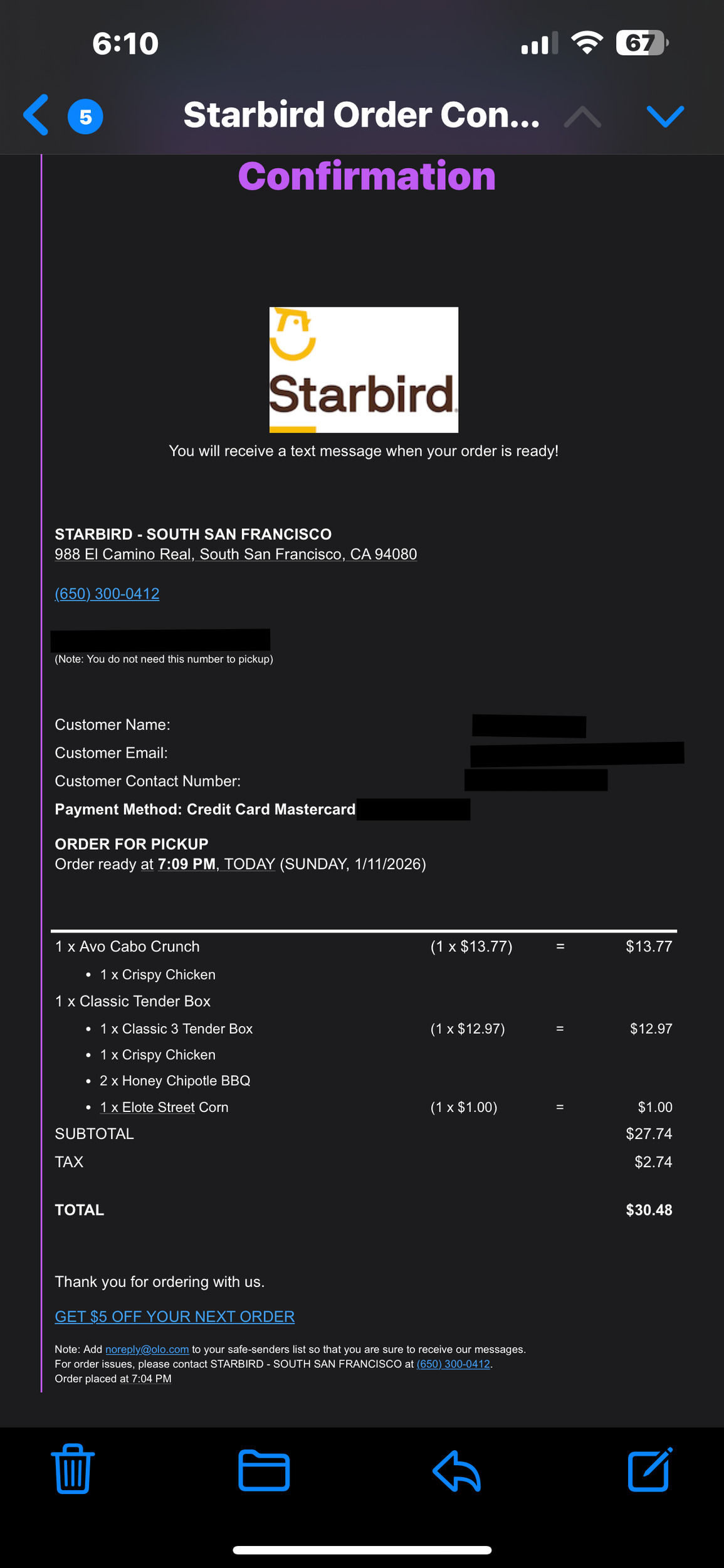Tap the Order placed at 7:04 PM time

tap(151, 1379)
